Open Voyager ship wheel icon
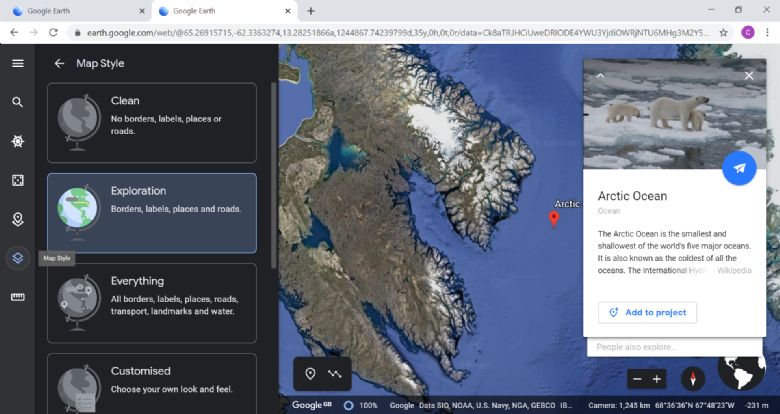780x414 pixels. point(17,141)
